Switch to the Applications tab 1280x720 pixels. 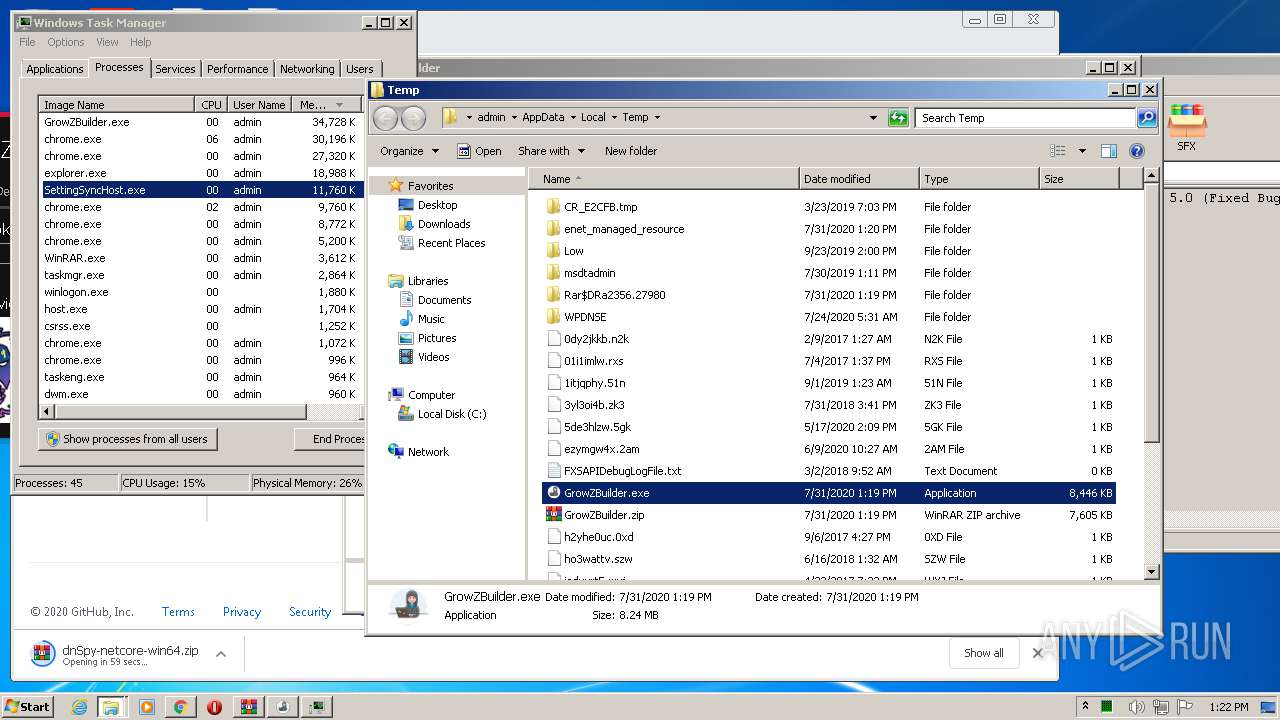(54, 69)
